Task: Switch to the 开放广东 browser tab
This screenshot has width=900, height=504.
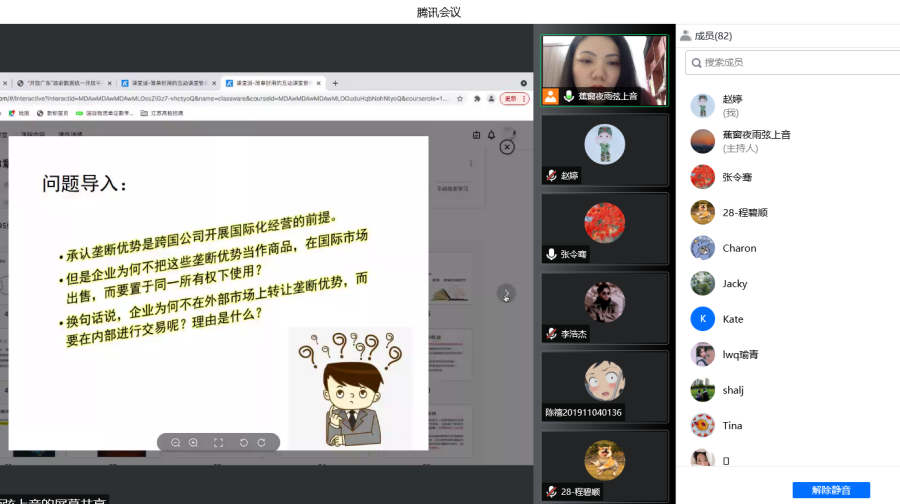Action: 62,83
